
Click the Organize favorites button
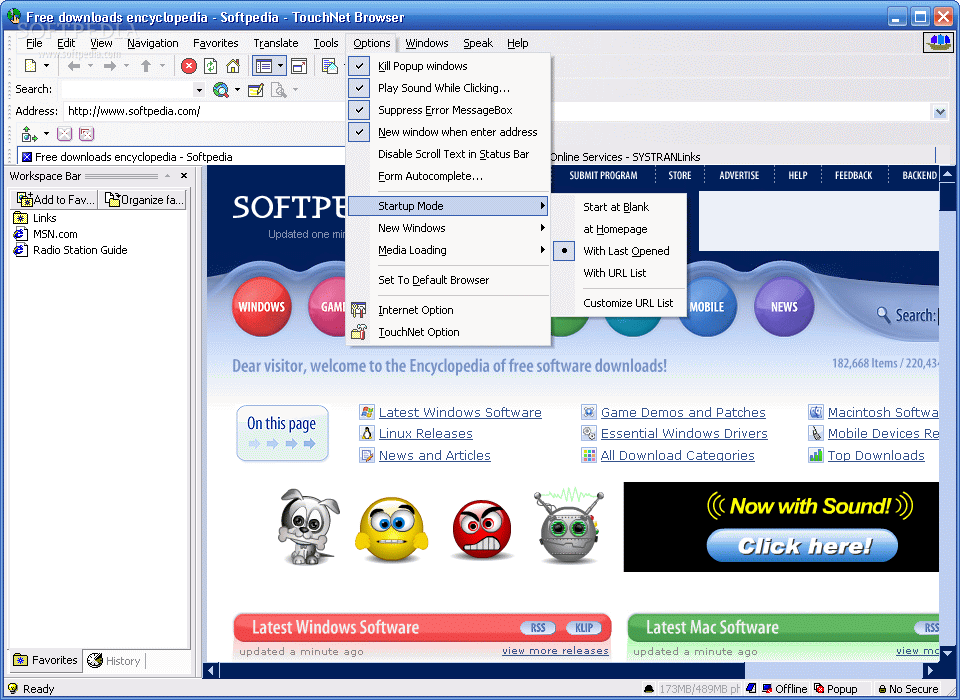[x=143, y=200]
